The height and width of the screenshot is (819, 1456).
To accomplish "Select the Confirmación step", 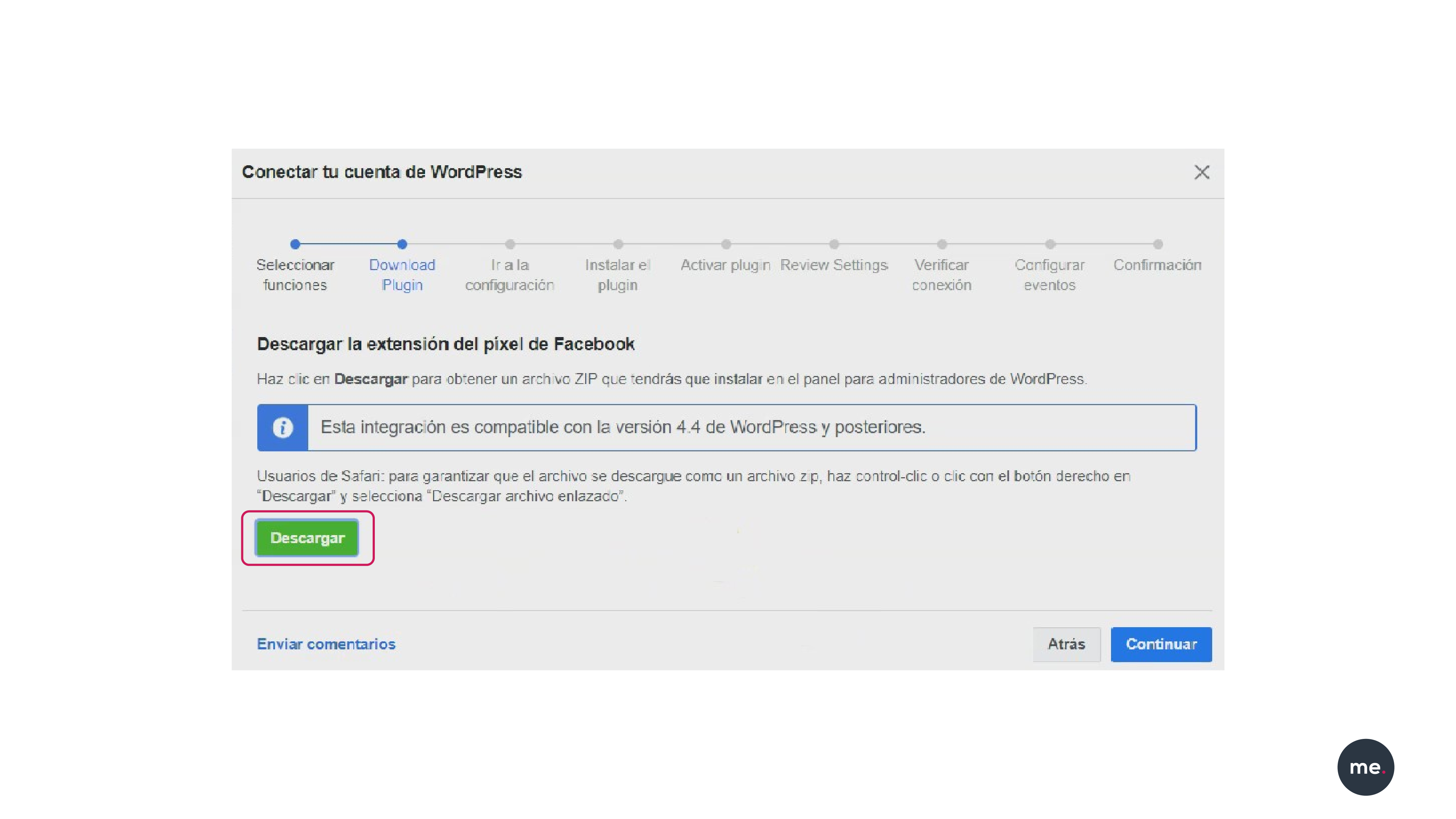I will click(1158, 265).
